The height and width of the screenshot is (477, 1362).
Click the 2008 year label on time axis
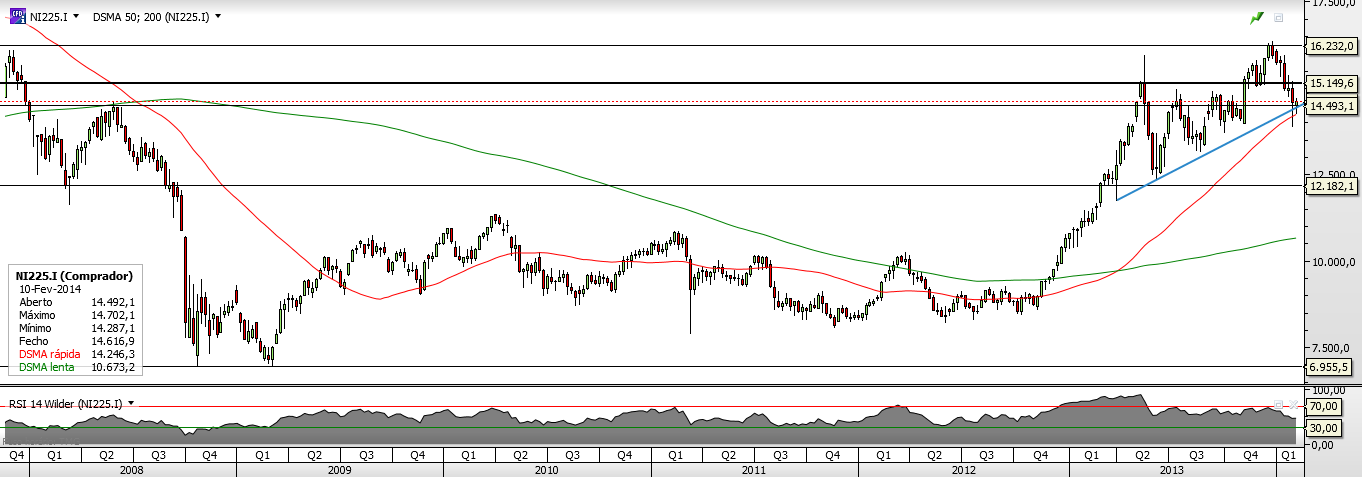[131, 469]
